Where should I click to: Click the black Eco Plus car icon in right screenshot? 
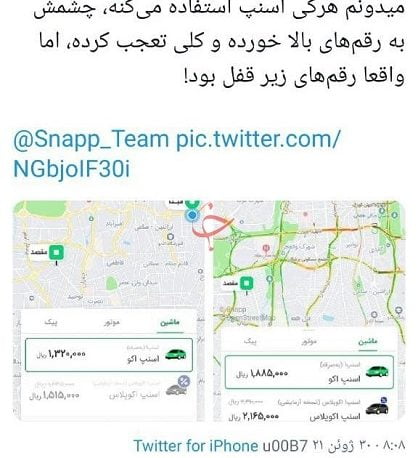pyautogui.click(x=377, y=408)
